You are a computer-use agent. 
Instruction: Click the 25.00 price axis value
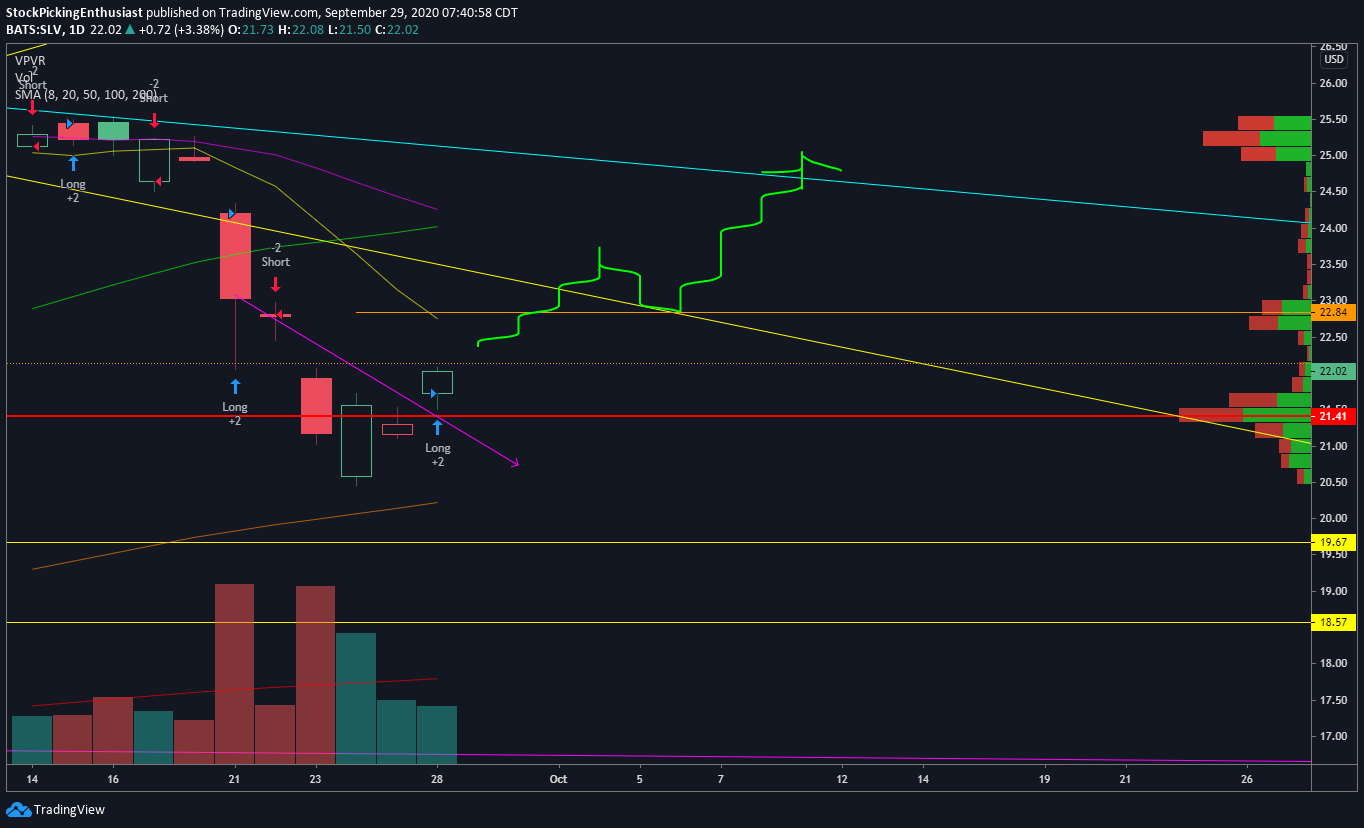1333,156
